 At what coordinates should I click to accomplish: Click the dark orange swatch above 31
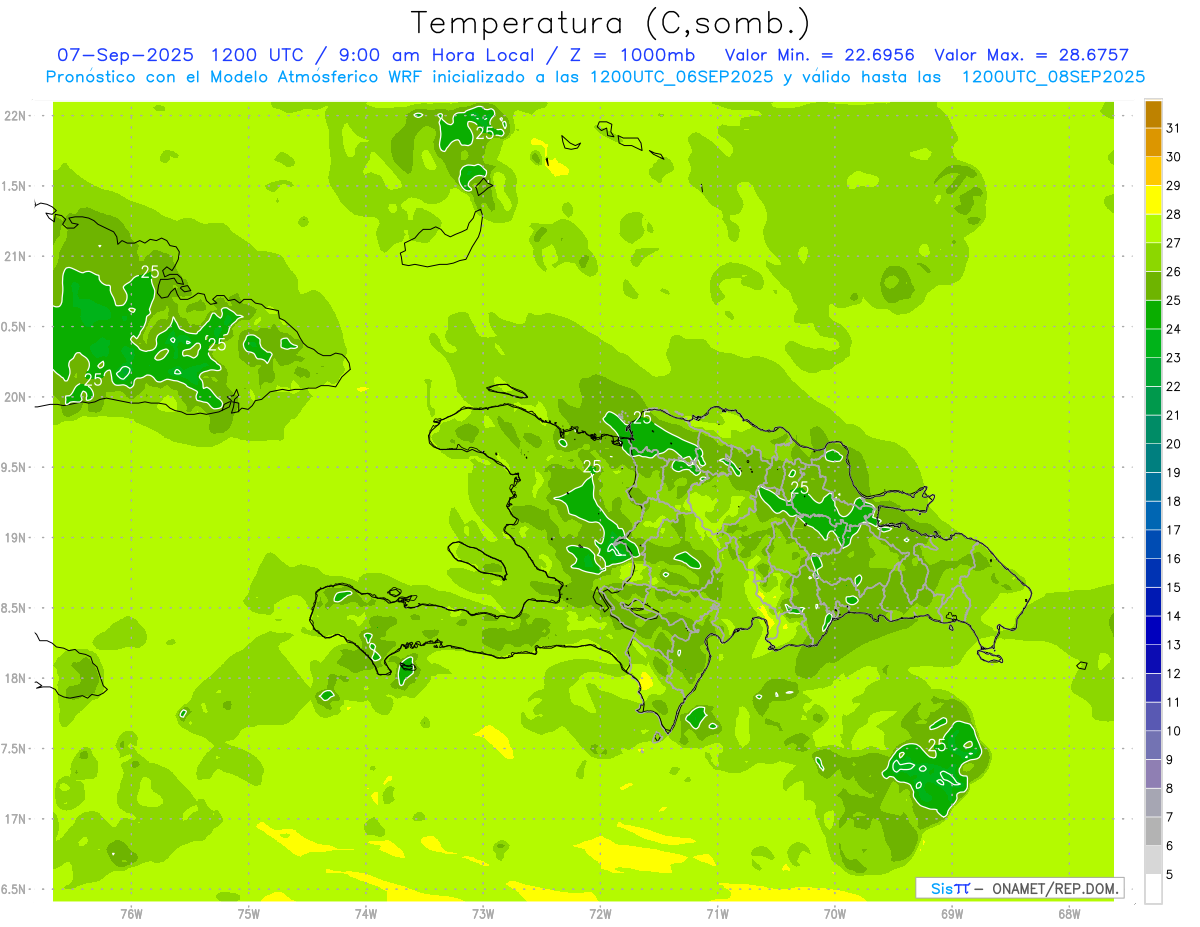click(1153, 115)
